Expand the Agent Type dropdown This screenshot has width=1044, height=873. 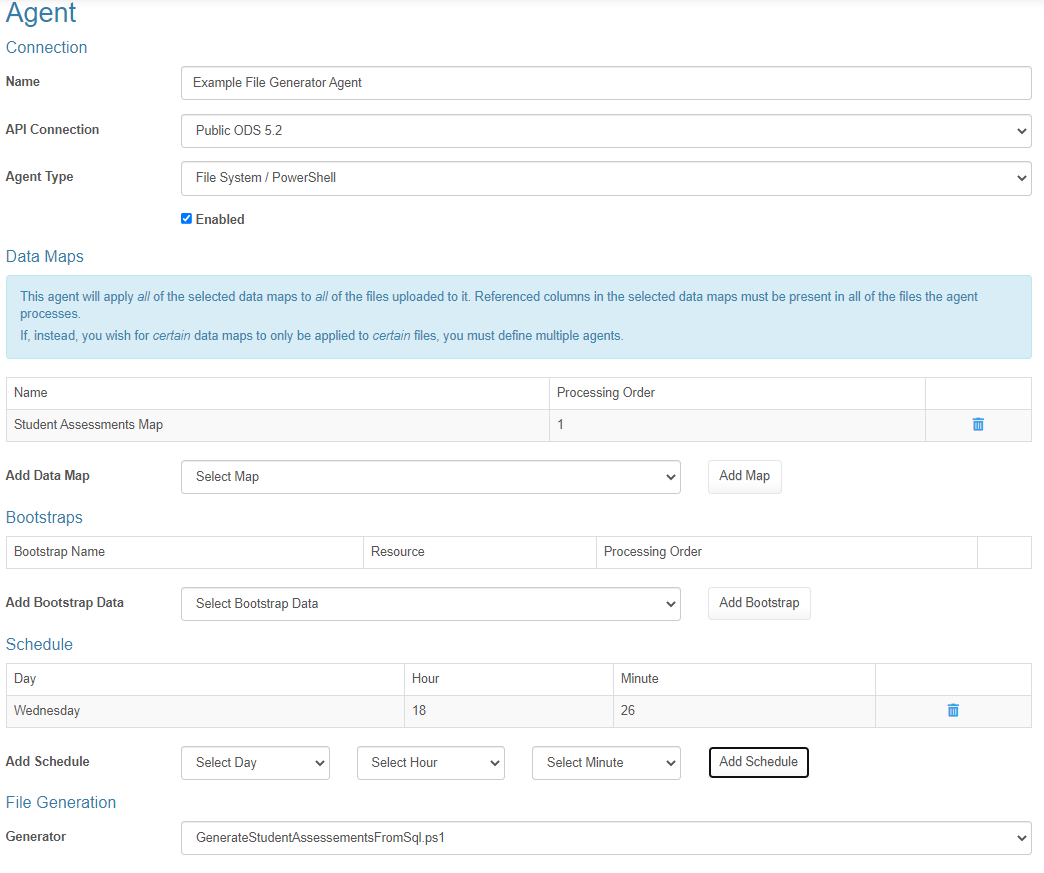[x=606, y=178]
